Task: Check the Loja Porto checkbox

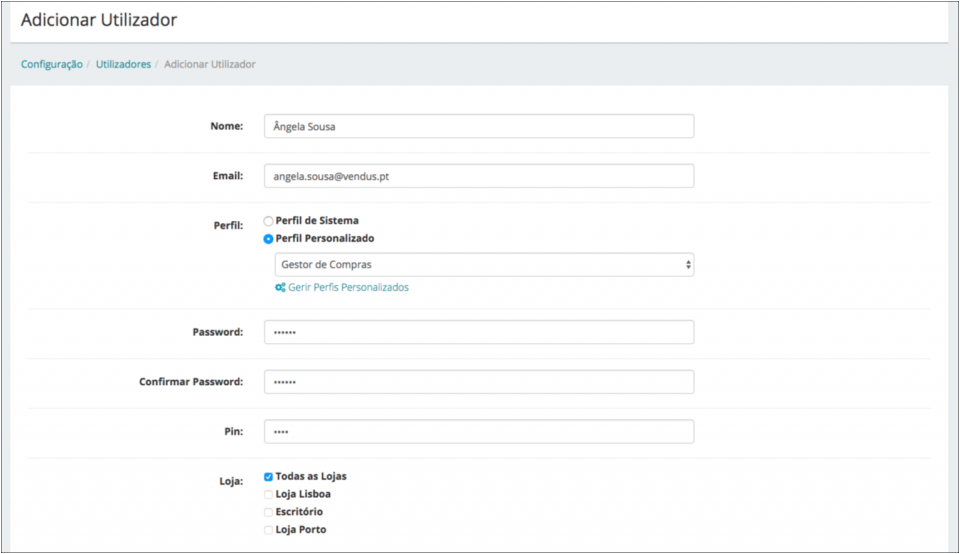Action: [x=268, y=530]
